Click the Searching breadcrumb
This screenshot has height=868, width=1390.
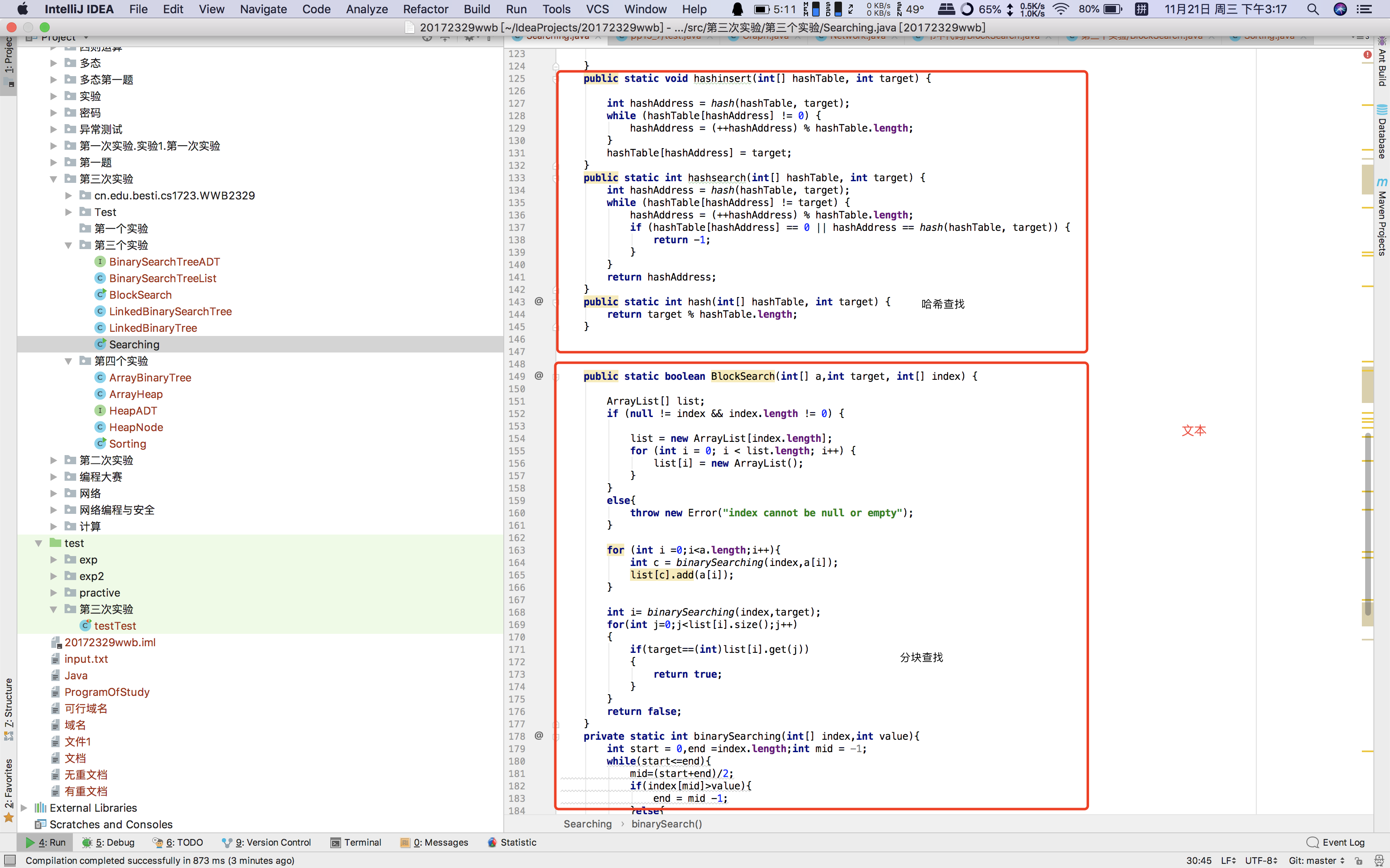(x=588, y=824)
